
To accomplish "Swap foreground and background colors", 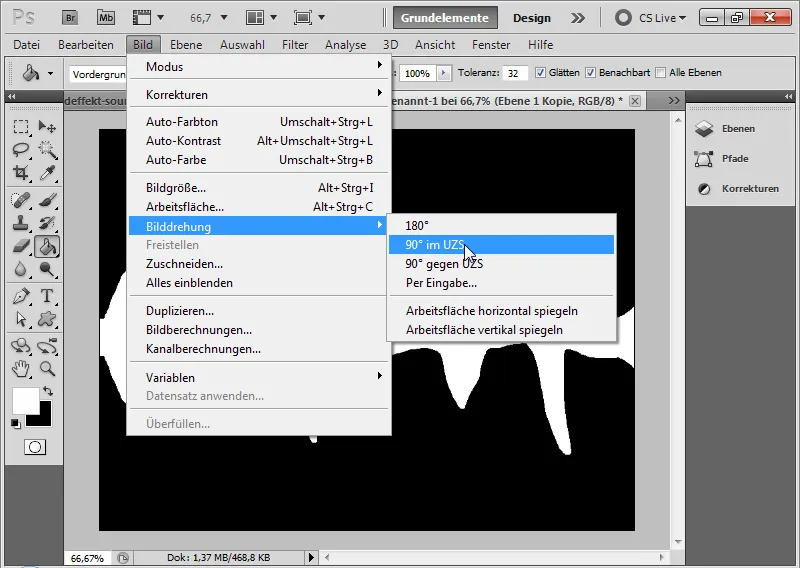I will click(48, 391).
